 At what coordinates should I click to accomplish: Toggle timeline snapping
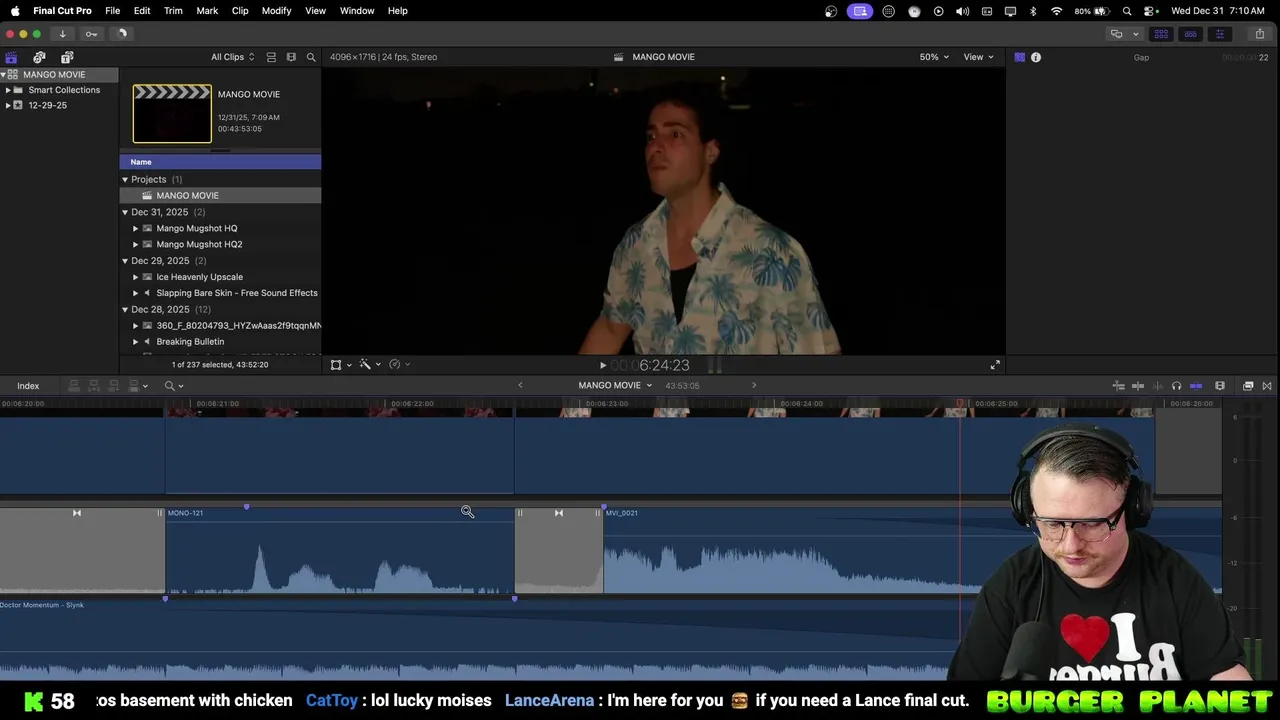(x=1196, y=386)
